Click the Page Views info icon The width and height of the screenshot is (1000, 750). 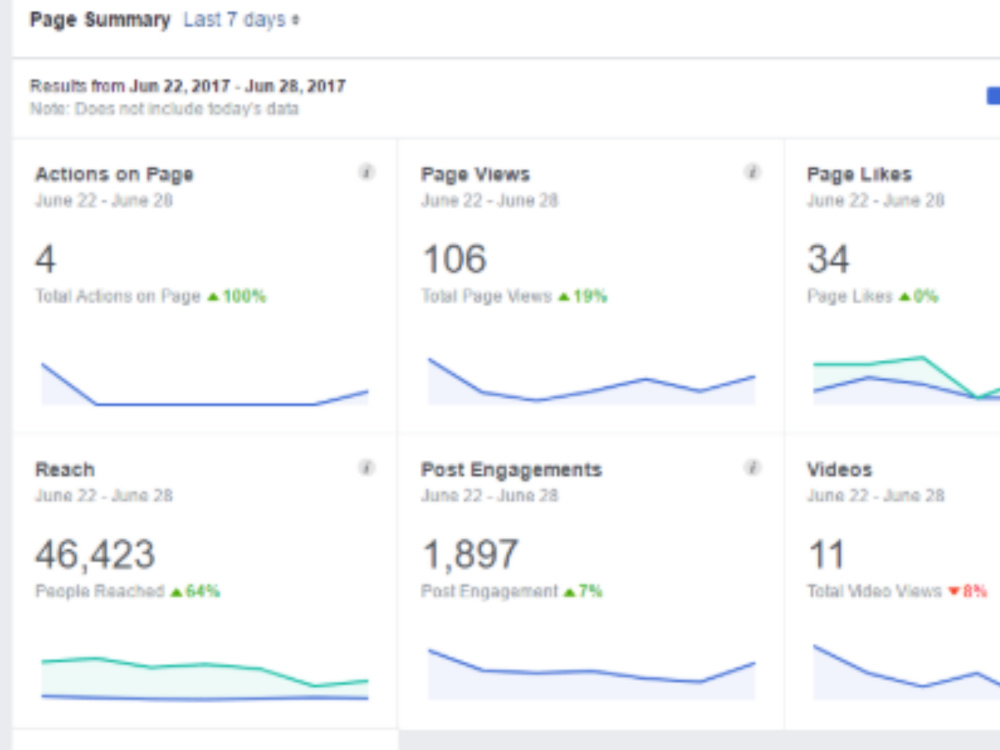click(x=753, y=172)
